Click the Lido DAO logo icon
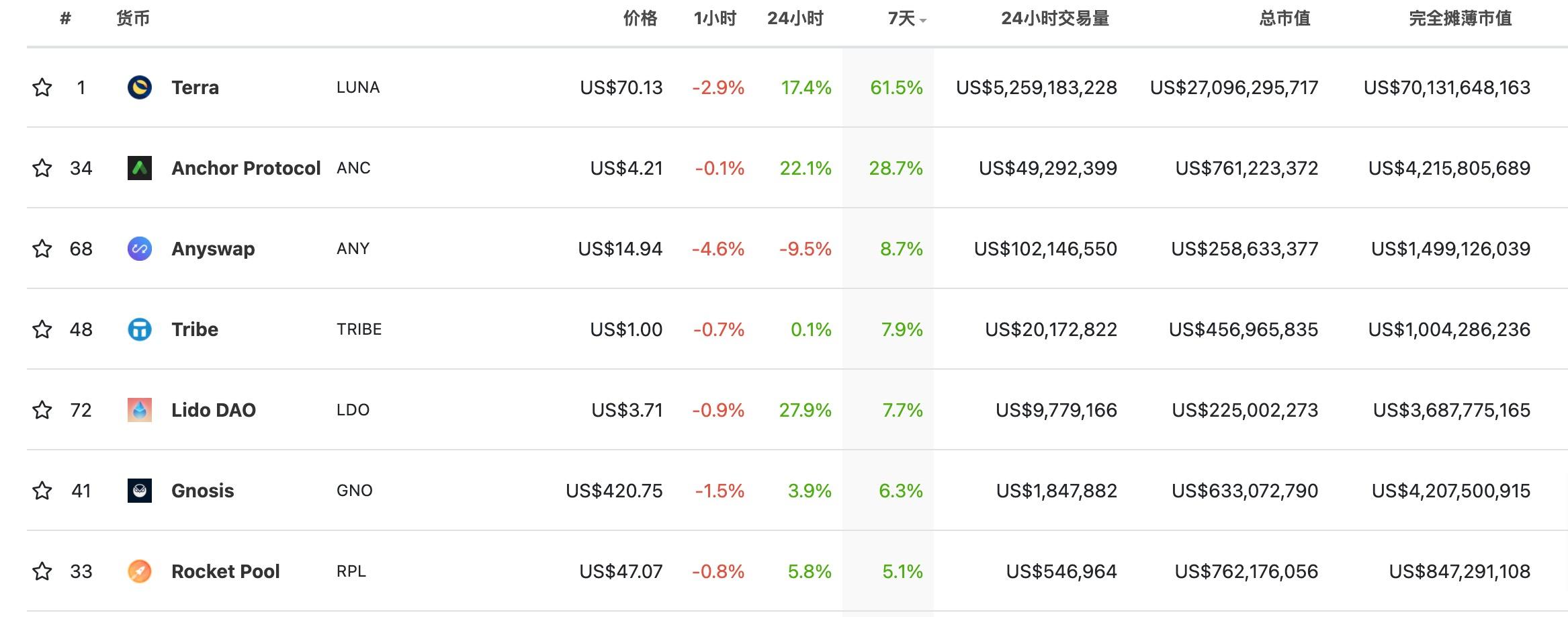The width and height of the screenshot is (1568, 617). (140, 410)
